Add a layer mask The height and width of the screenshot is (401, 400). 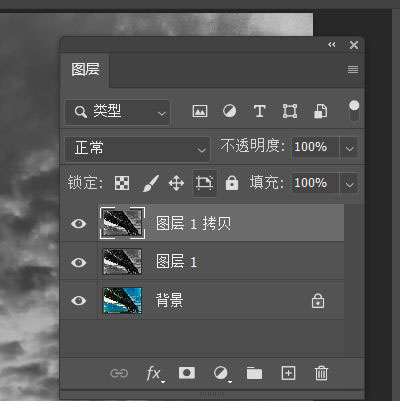pyautogui.click(x=187, y=373)
